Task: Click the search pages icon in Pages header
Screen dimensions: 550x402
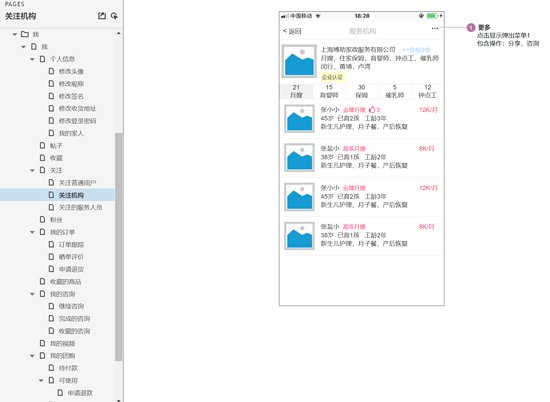Action: pos(114,16)
